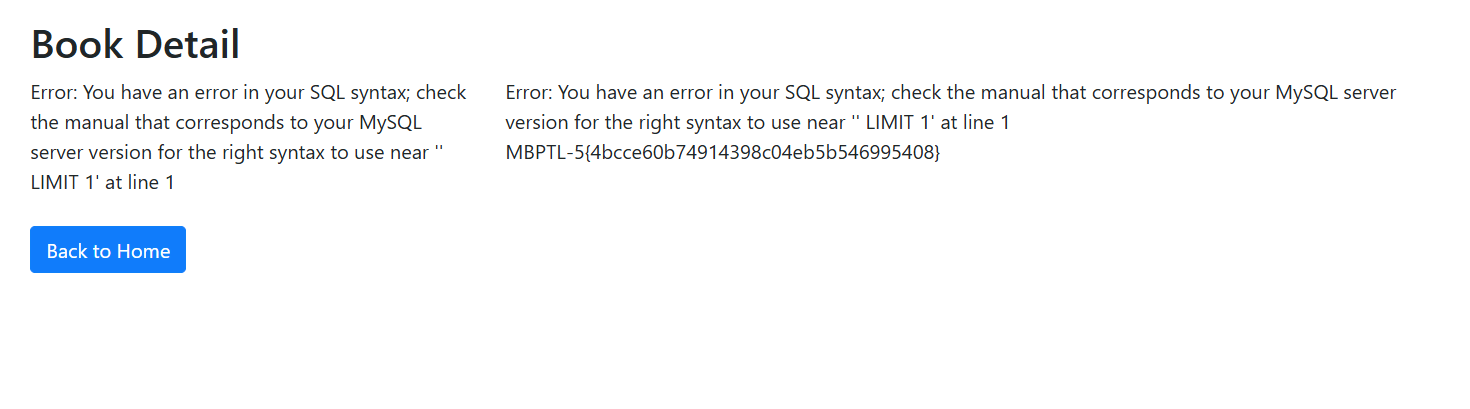Click the Book Detail page heading
This screenshot has width=1470, height=409.
pyautogui.click(x=135, y=45)
